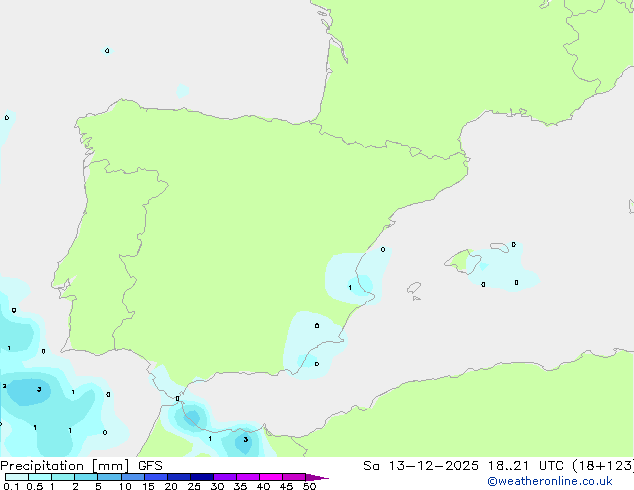Viewport: 634px width, 490px height.
Task: Click the 0.1–0.5 mm legend color swatch
Action: pyautogui.click(x=17, y=477)
